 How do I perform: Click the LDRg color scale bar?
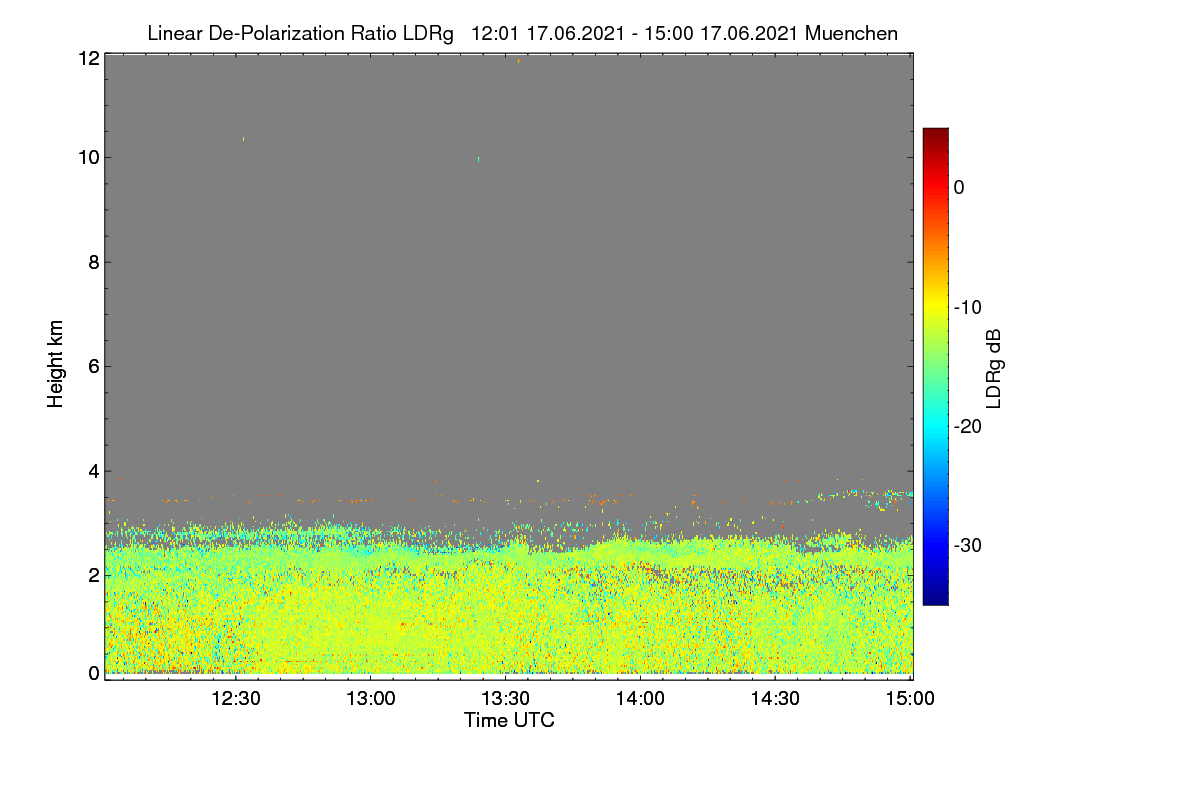point(935,366)
